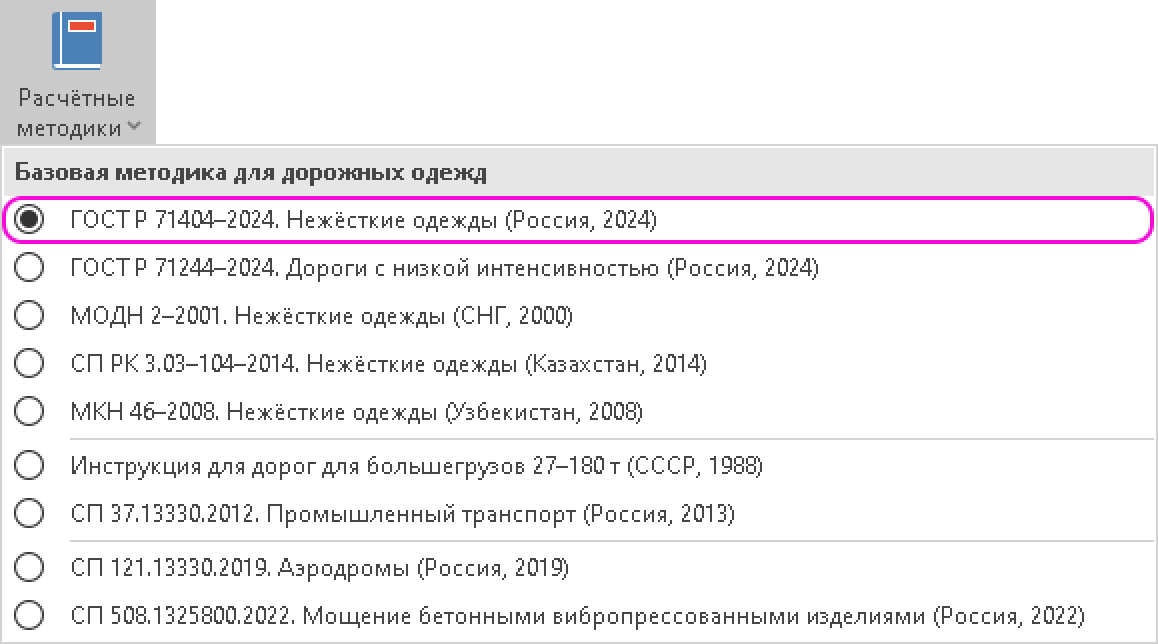The height and width of the screenshot is (644, 1158).
Task: Choose menu item Инструкция для дорог для большегрузов
Action: click(x=578, y=465)
